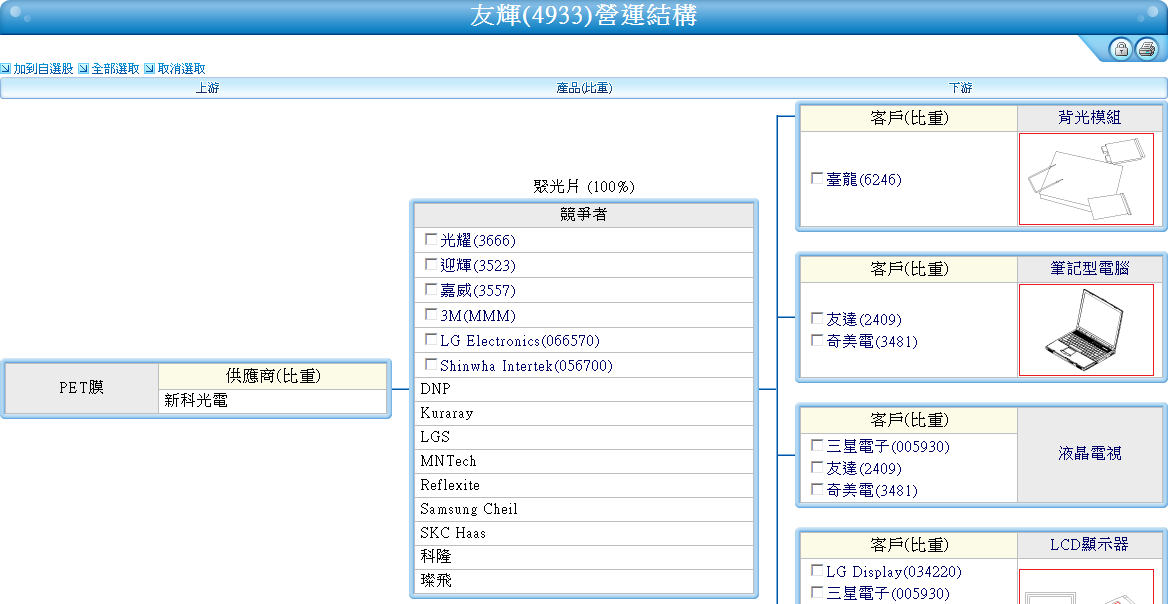This screenshot has width=1168, height=604.
Task: Click arrow icon beside 全部選取
Action: [83, 69]
